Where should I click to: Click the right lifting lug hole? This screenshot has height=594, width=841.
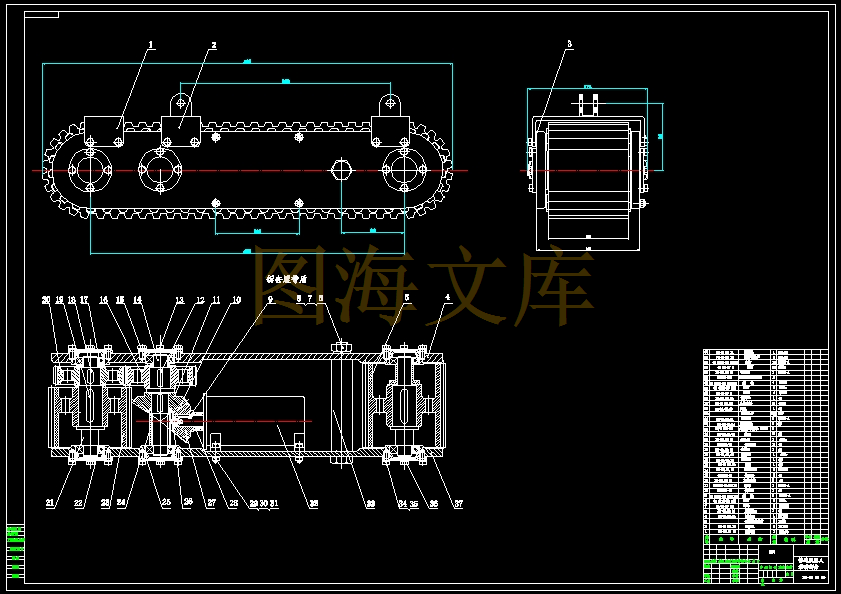390,102
